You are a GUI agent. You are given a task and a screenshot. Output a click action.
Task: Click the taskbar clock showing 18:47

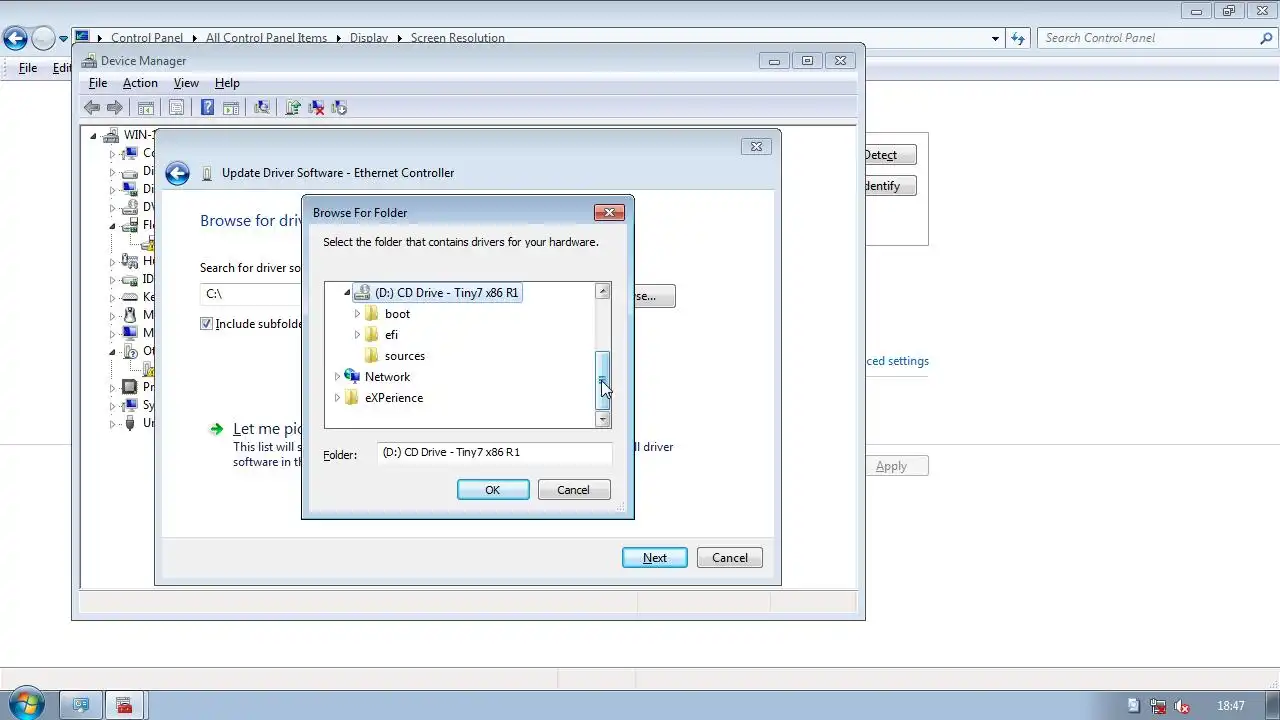[x=1231, y=706]
